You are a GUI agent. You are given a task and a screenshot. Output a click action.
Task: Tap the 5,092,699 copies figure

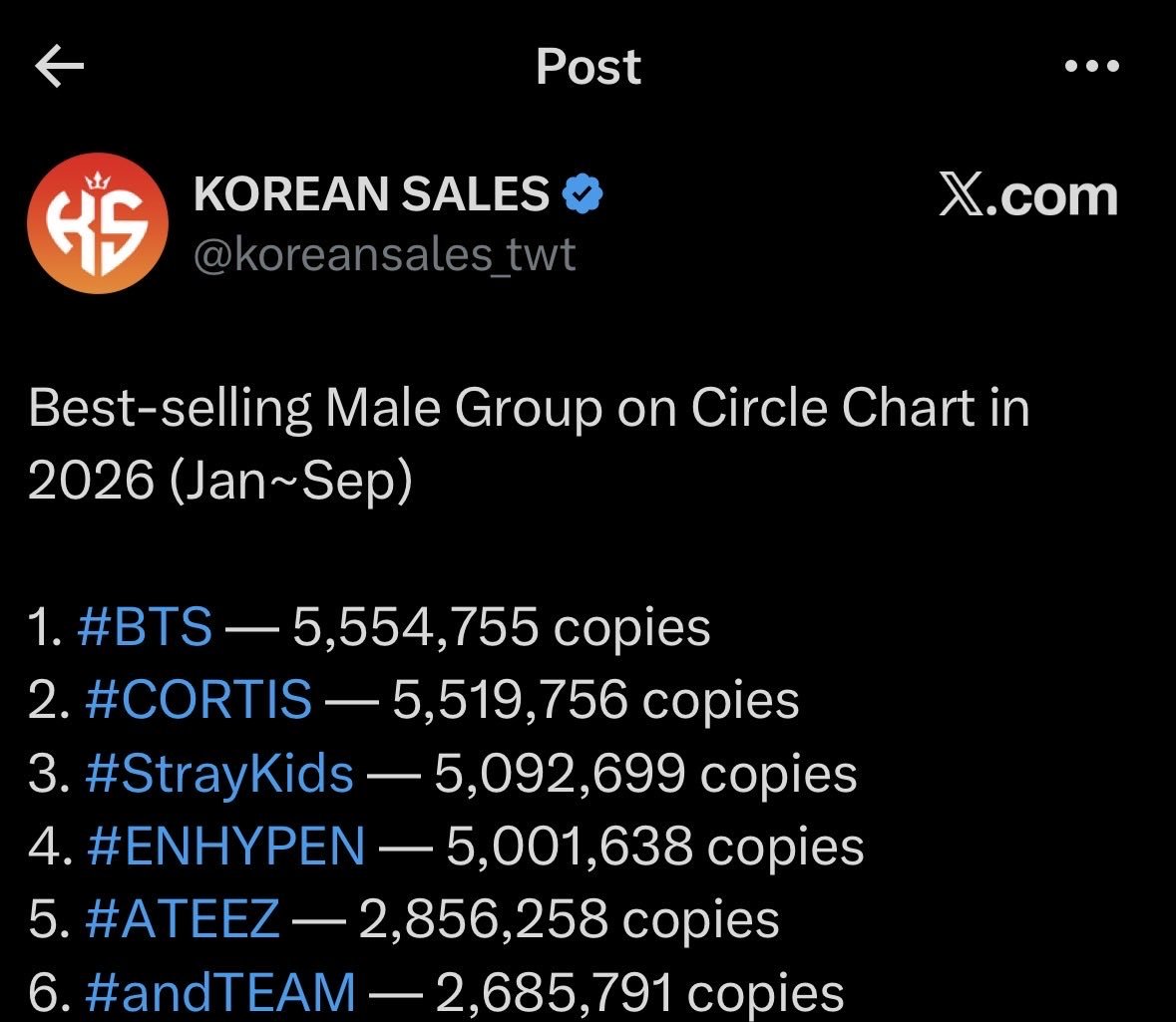645,773
